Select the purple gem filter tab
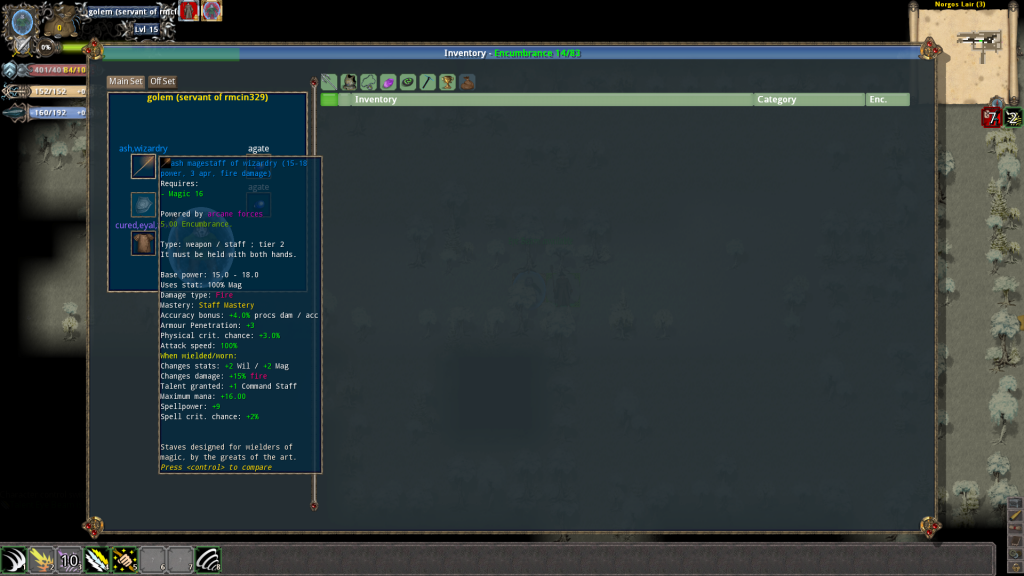The image size is (1024, 576). [x=388, y=82]
